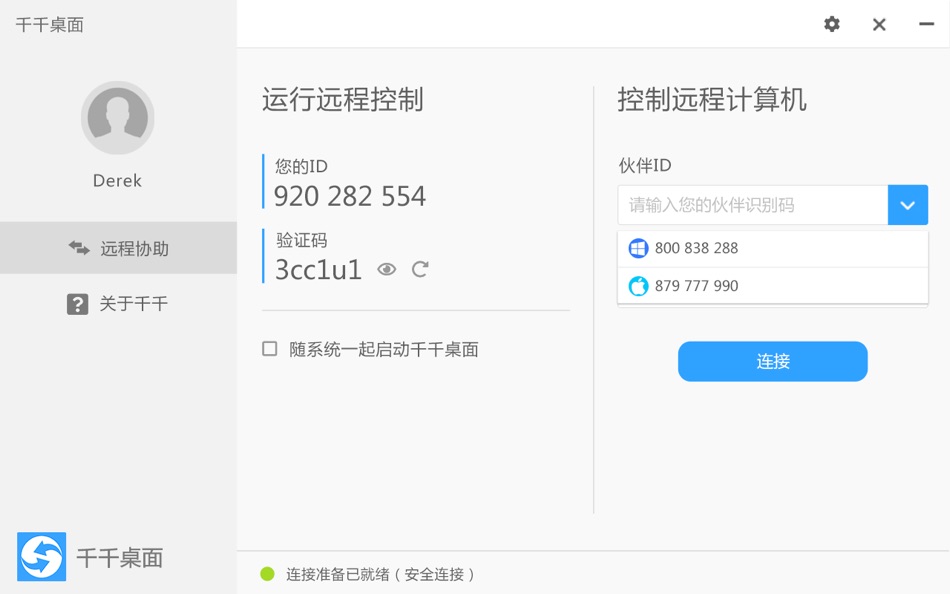Image resolution: width=950 pixels, height=594 pixels.
Task: Click the 随系统一起启动千千桌面 label
Action: pos(384,349)
